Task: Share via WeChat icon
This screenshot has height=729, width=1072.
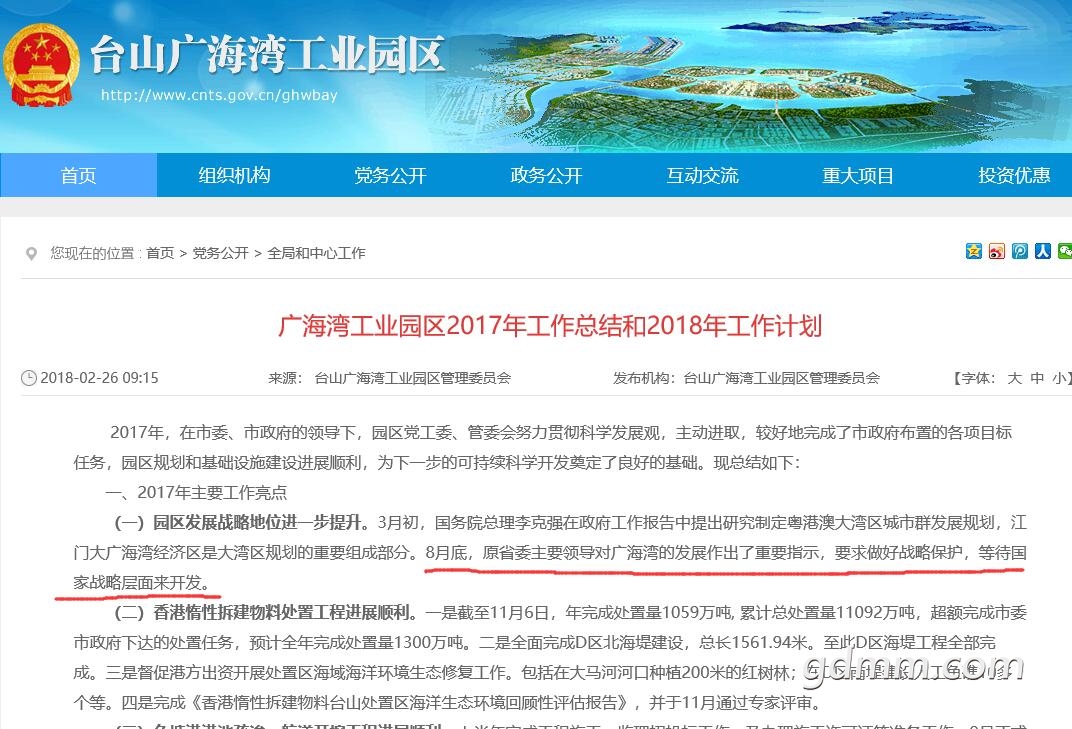Action: [x=1065, y=251]
